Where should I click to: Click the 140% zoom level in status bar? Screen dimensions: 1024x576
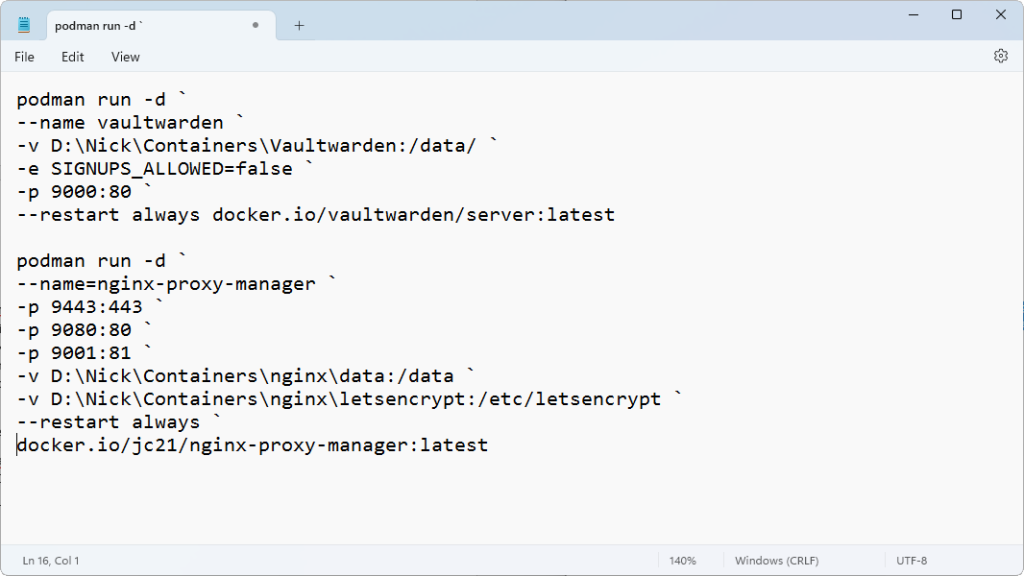pyautogui.click(x=683, y=561)
